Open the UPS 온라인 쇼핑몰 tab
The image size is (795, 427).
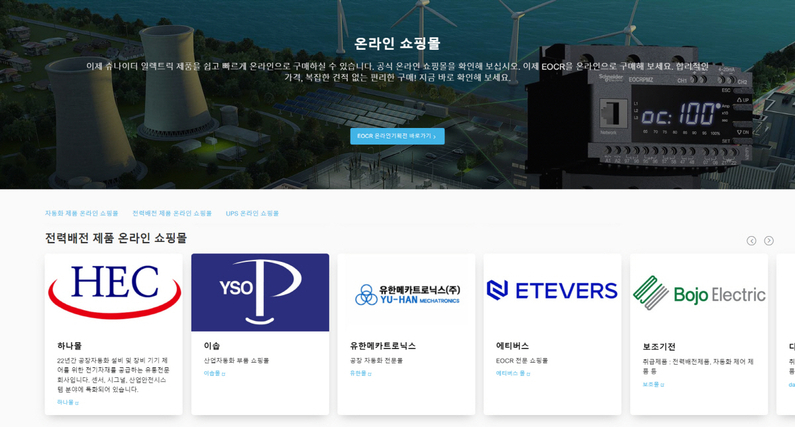(252, 214)
